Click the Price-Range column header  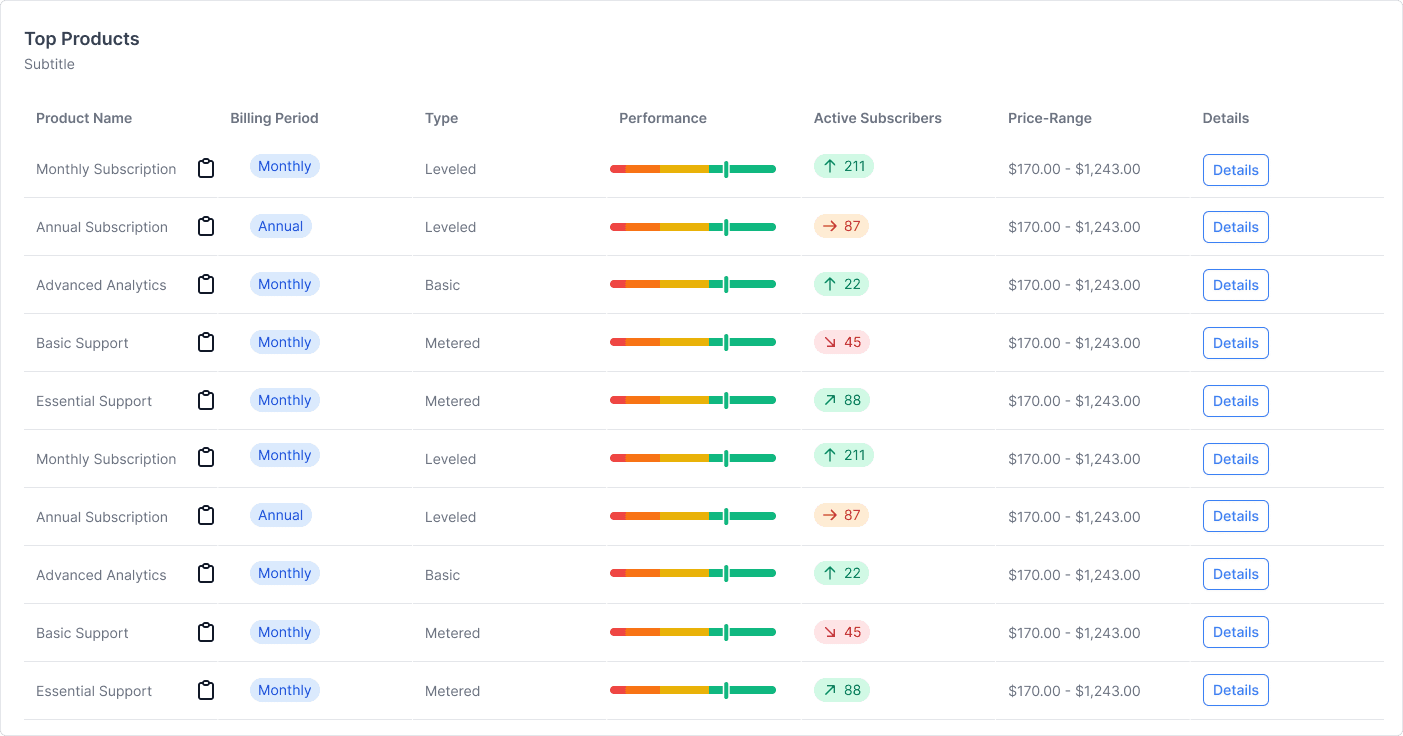(x=1049, y=118)
